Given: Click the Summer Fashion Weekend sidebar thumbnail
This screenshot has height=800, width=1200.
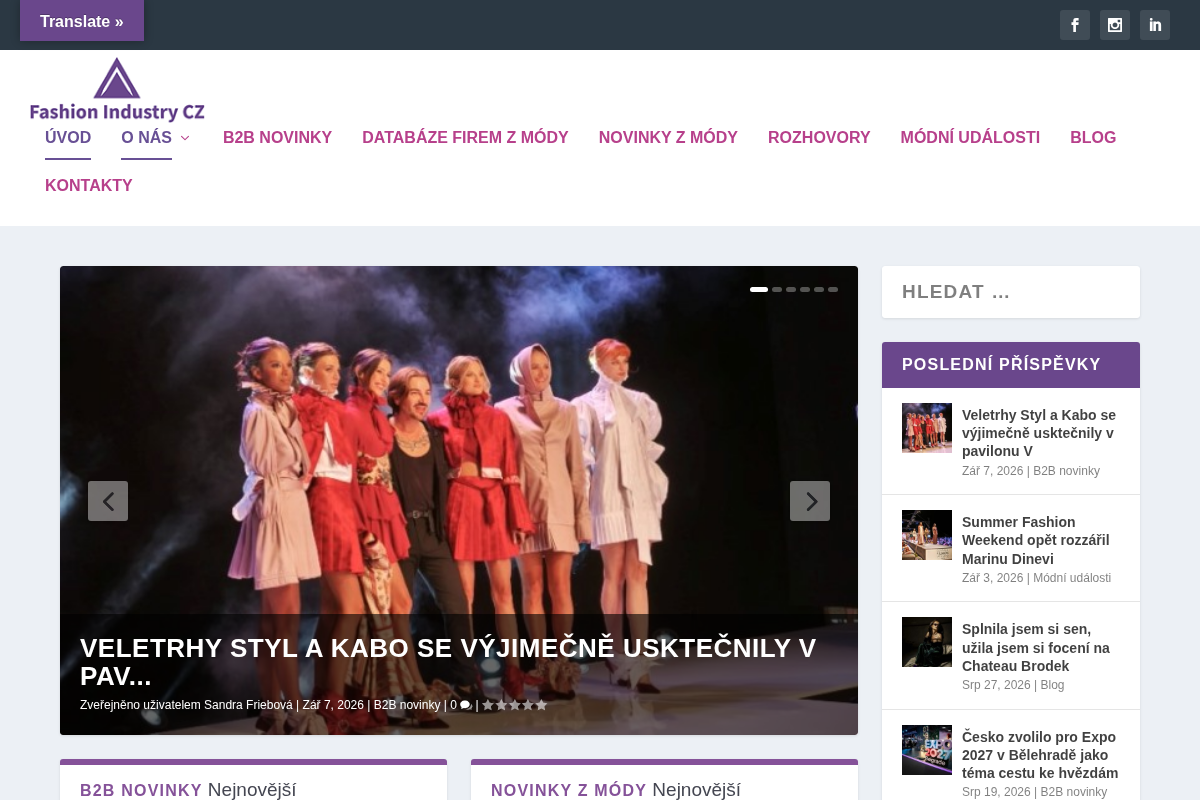Looking at the screenshot, I should click(x=927, y=535).
